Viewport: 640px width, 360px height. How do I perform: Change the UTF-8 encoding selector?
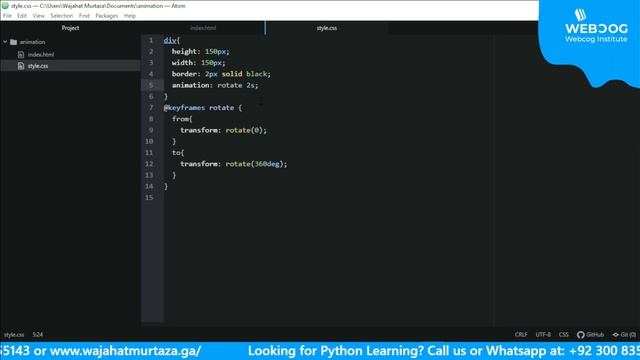click(x=543, y=335)
